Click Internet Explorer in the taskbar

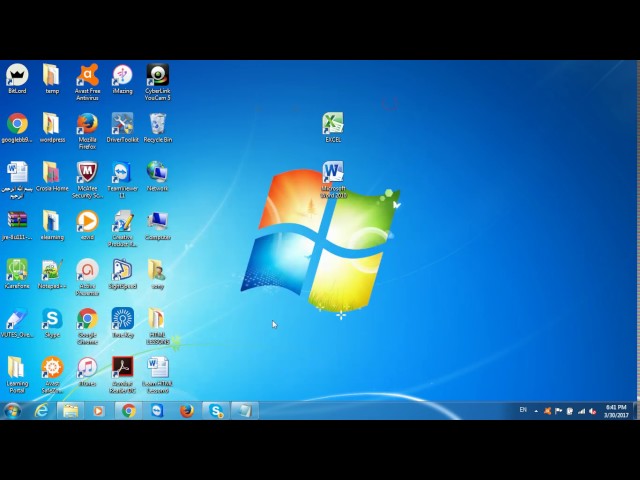(42, 410)
